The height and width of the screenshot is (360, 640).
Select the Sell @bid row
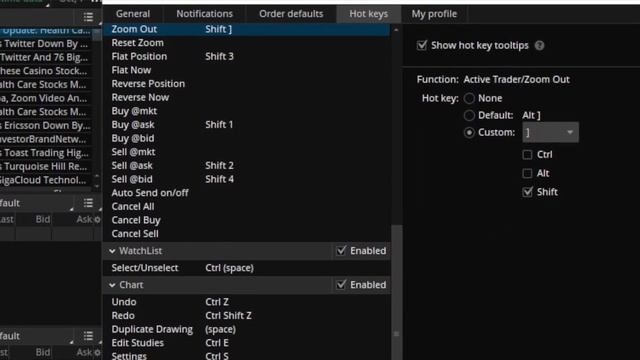click(247, 179)
